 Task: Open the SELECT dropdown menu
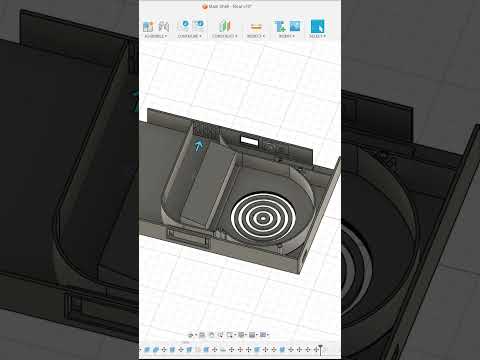[x=317, y=36]
